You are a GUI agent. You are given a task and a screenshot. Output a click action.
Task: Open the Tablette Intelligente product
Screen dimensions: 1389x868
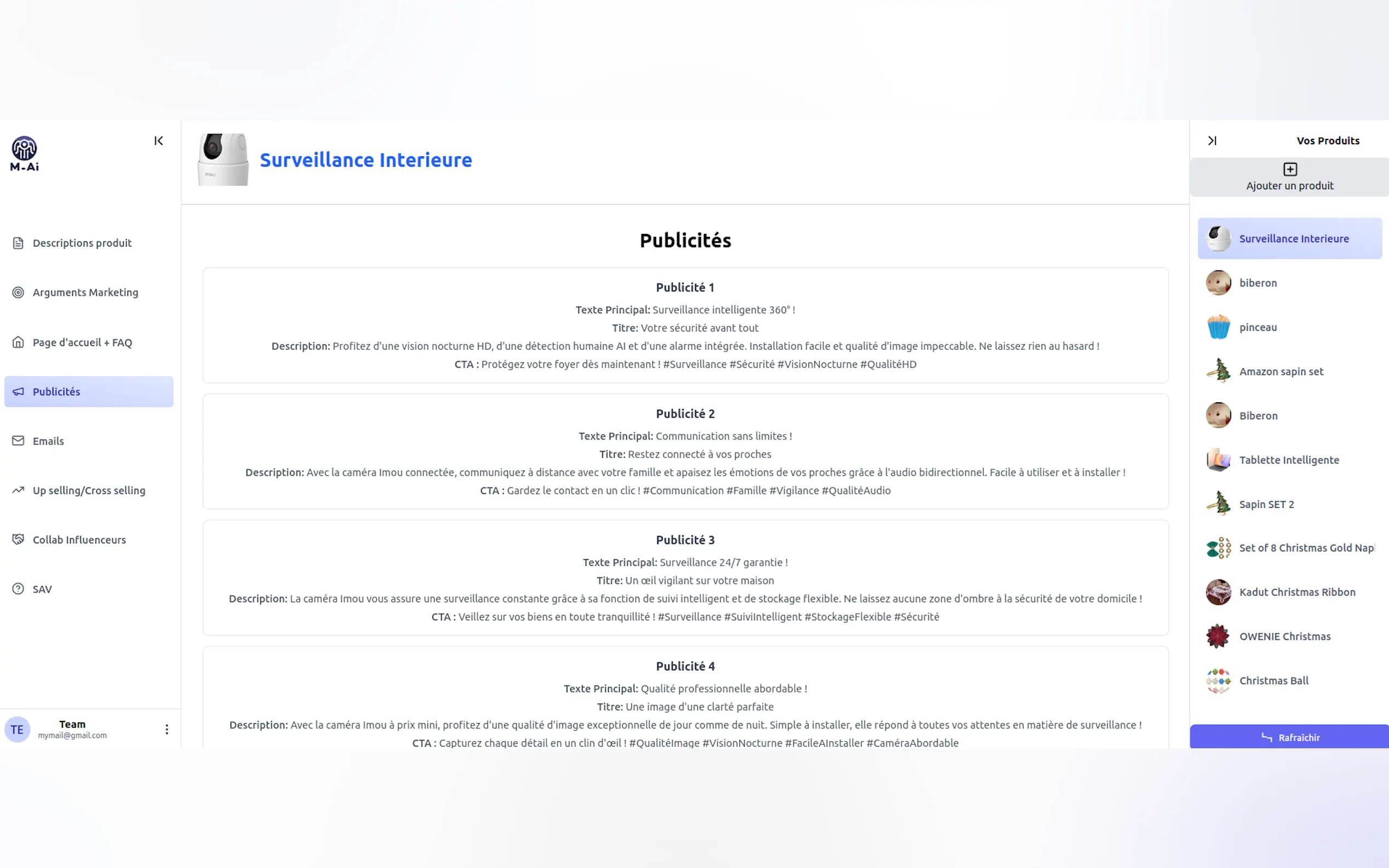pyautogui.click(x=1288, y=460)
